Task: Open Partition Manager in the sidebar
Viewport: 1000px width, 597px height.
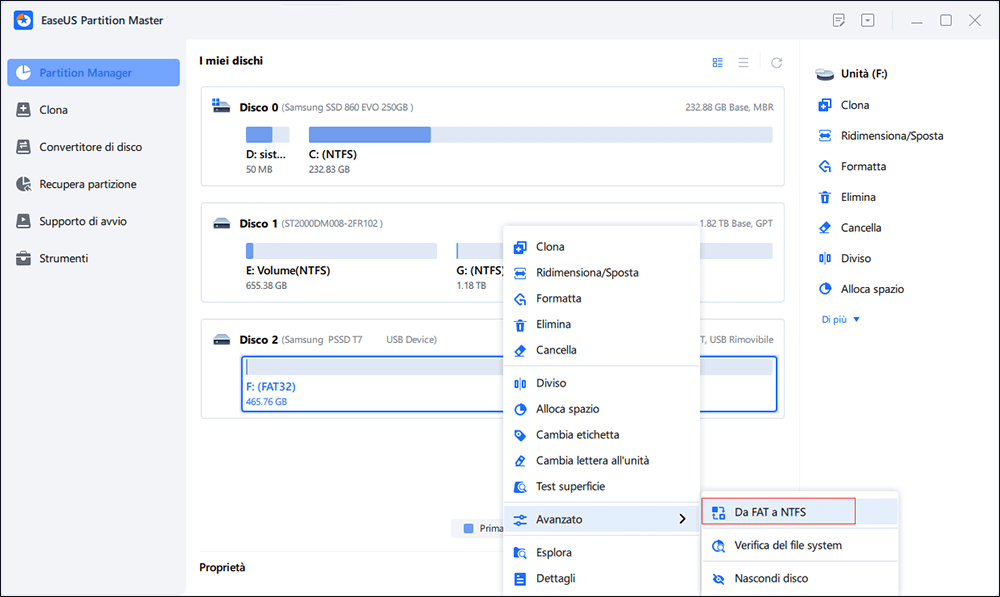Action: pyautogui.click(x=93, y=73)
